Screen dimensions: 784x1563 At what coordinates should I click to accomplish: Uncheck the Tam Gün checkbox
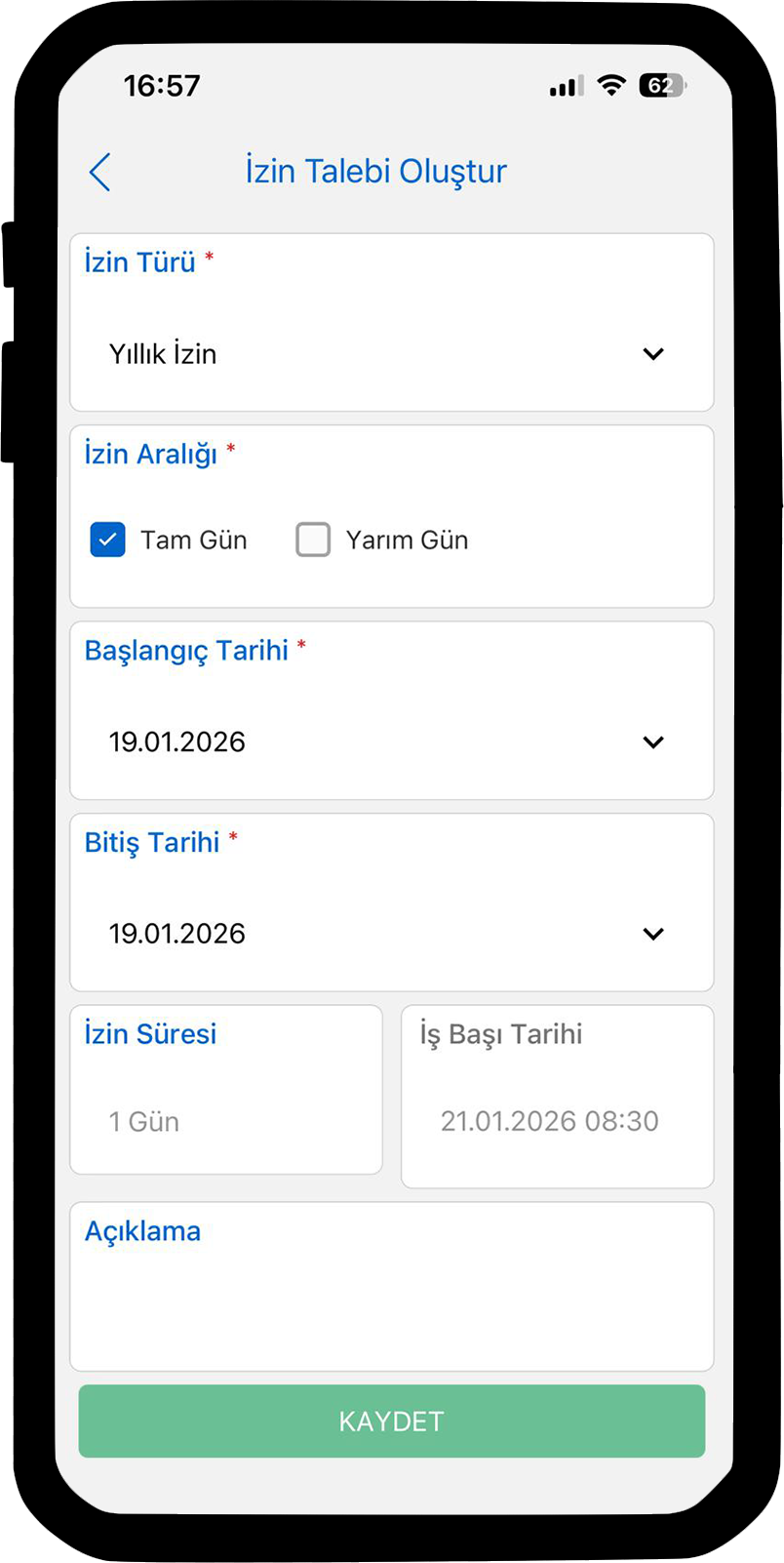tap(108, 540)
